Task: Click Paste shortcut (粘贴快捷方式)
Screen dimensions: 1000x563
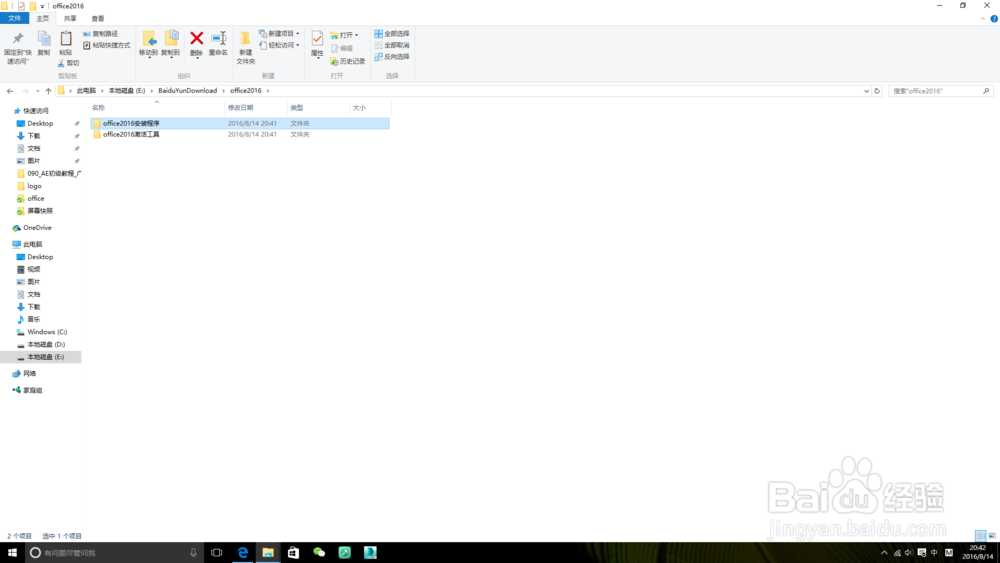Action: [x=107, y=45]
